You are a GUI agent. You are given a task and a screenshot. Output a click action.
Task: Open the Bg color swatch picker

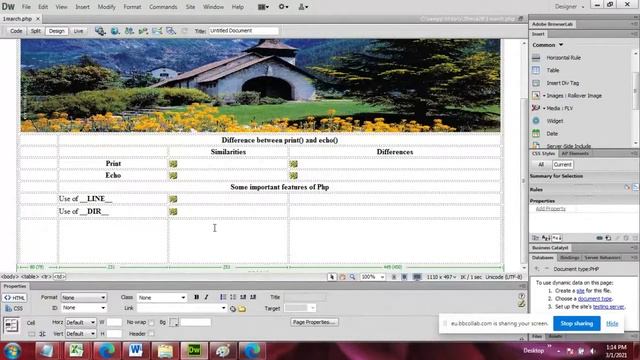click(173, 322)
